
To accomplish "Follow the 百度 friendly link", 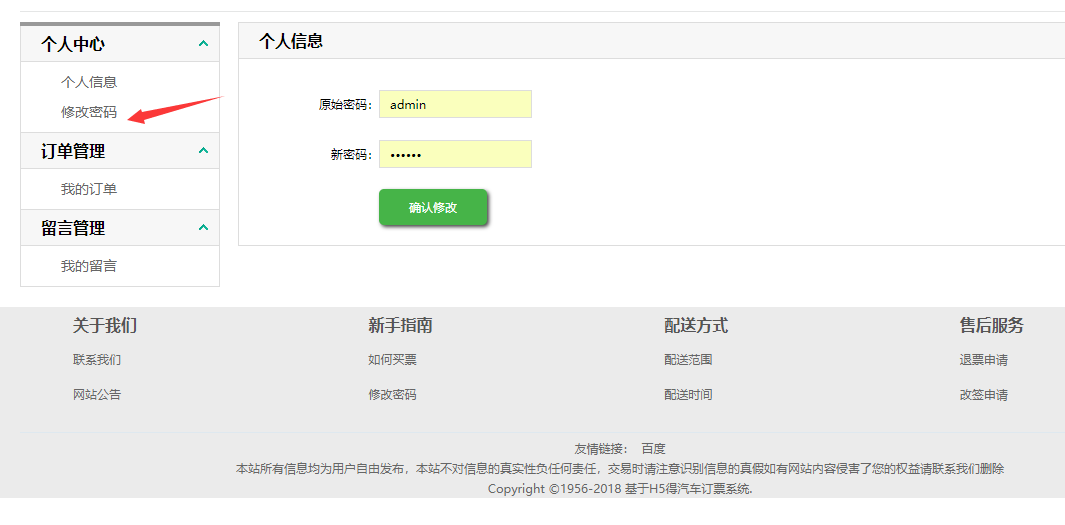I will click(x=653, y=448).
